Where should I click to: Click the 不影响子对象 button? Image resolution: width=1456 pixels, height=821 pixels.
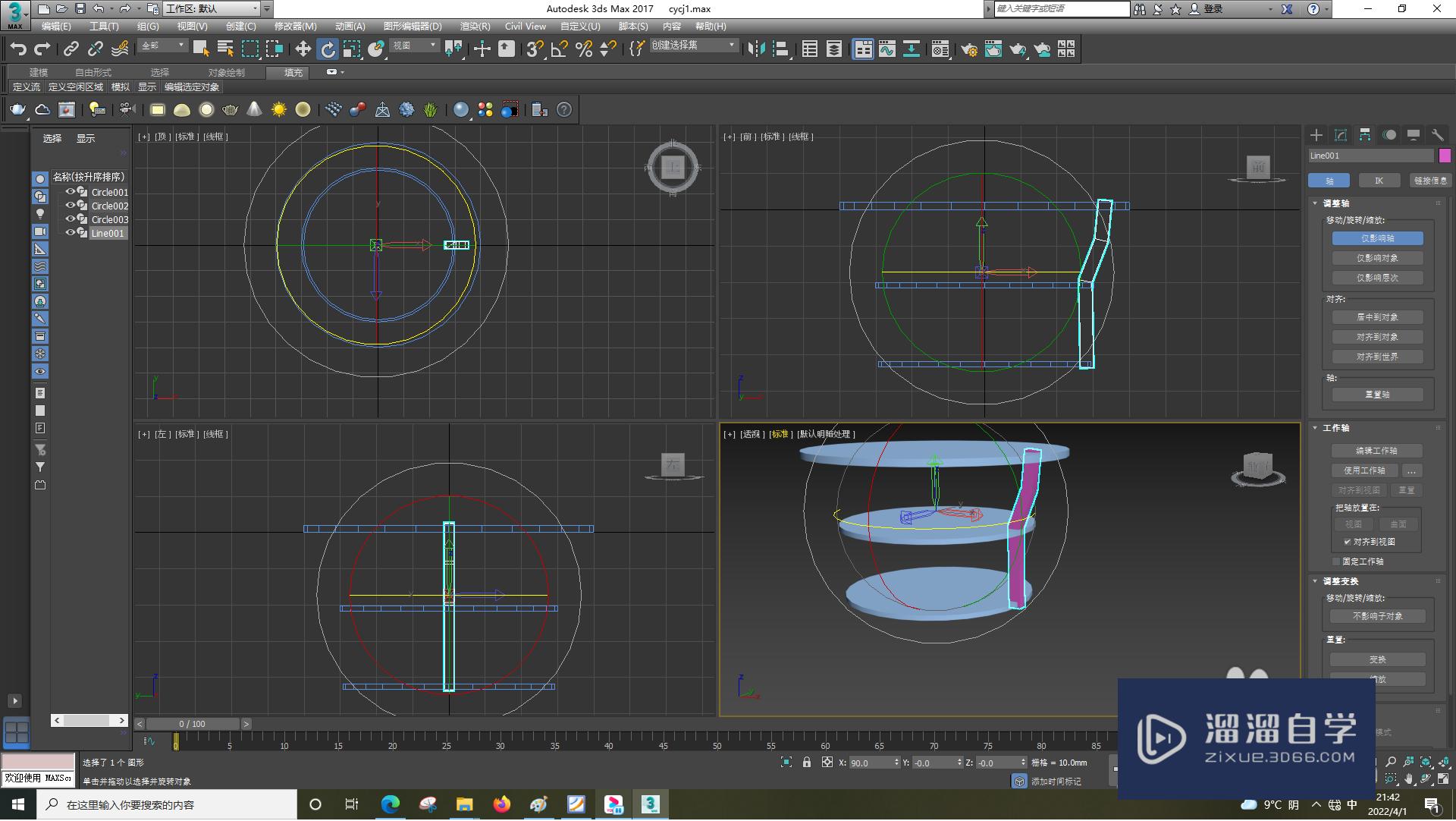click(x=1377, y=616)
